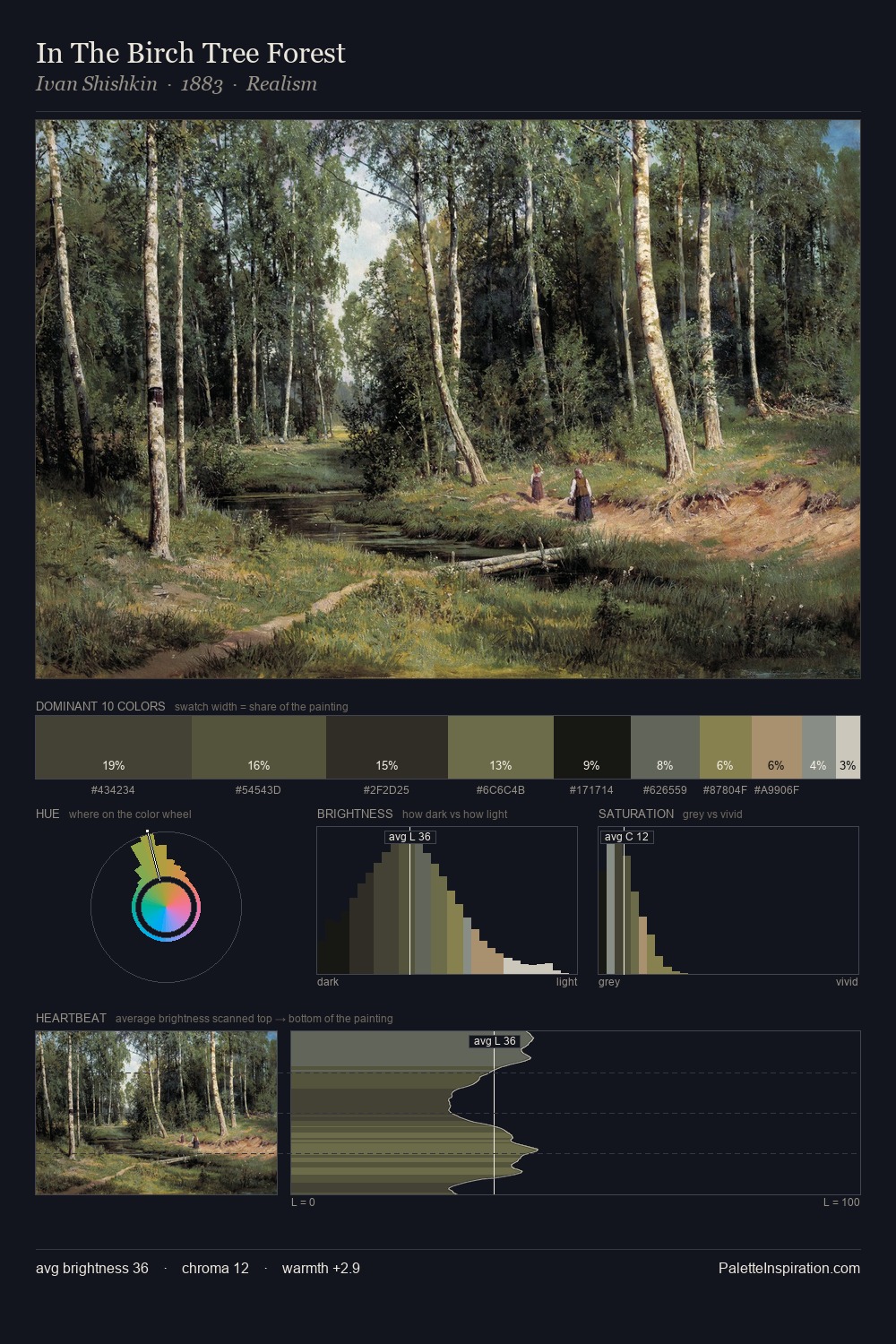This screenshot has height=1344, width=896.
Task: Click avg L 36 label in brightness chart
Action: (x=410, y=837)
